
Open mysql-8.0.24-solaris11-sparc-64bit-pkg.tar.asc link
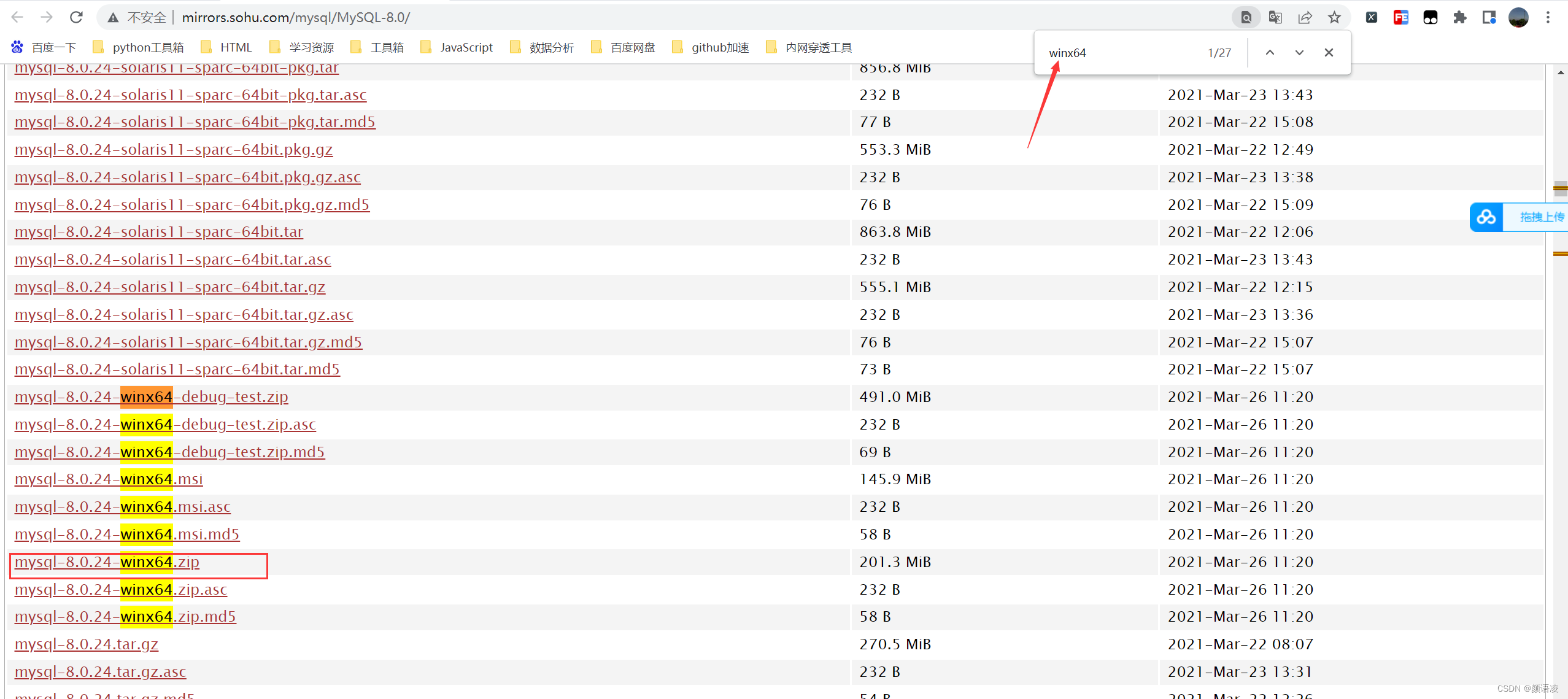(191, 95)
